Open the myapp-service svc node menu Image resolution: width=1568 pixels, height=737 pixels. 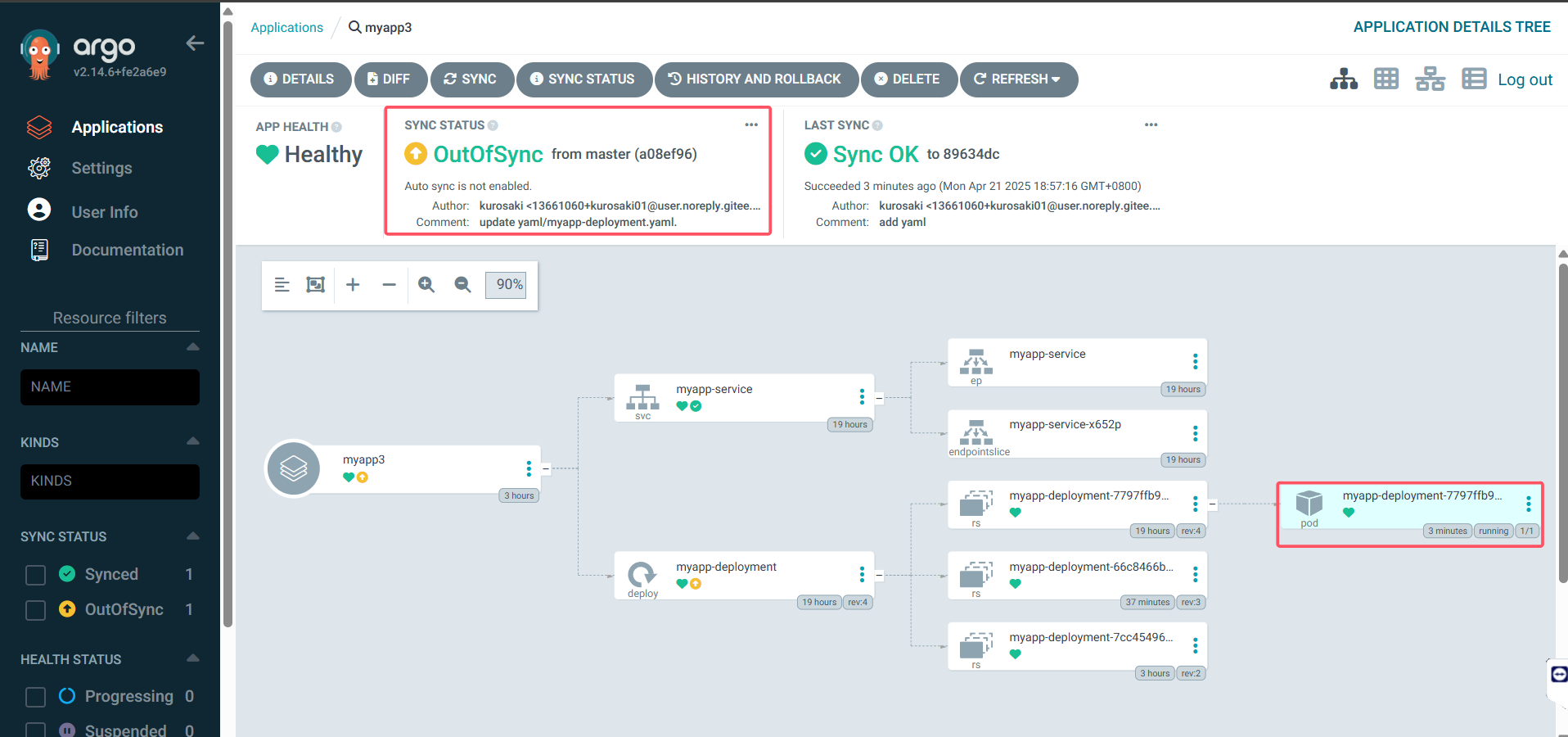coord(862,397)
